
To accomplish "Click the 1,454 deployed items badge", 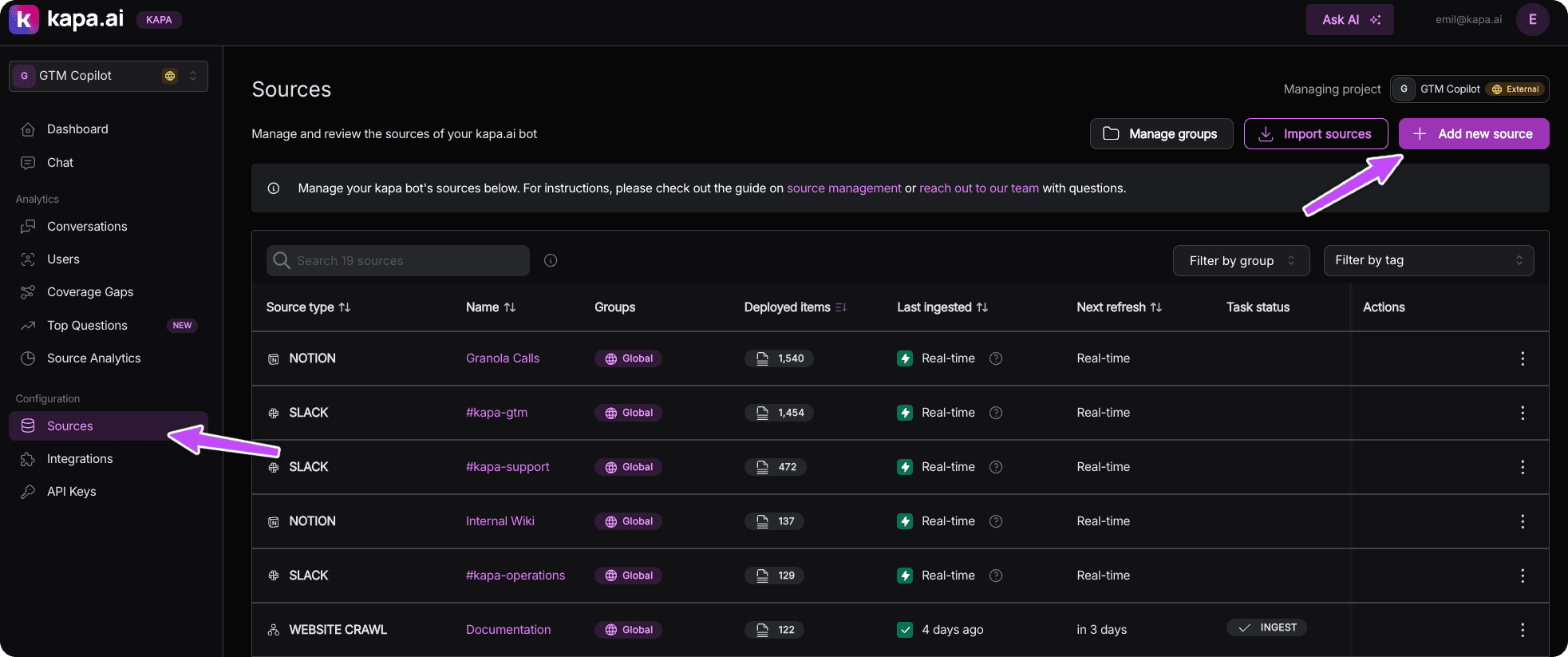I will point(779,413).
